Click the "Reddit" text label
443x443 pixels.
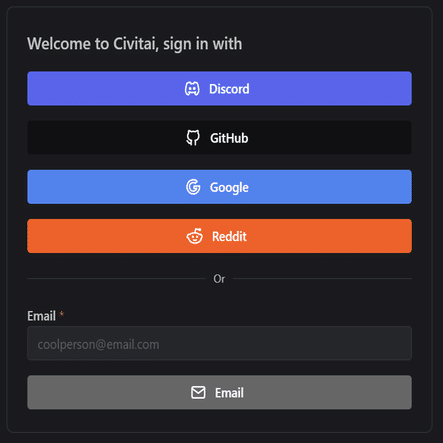pos(229,236)
